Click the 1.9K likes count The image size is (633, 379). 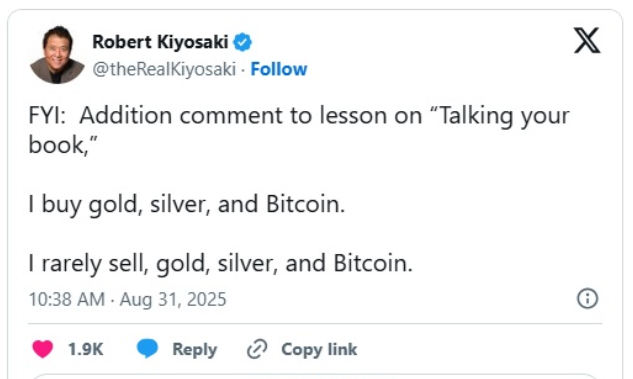pyautogui.click(x=86, y=350)
